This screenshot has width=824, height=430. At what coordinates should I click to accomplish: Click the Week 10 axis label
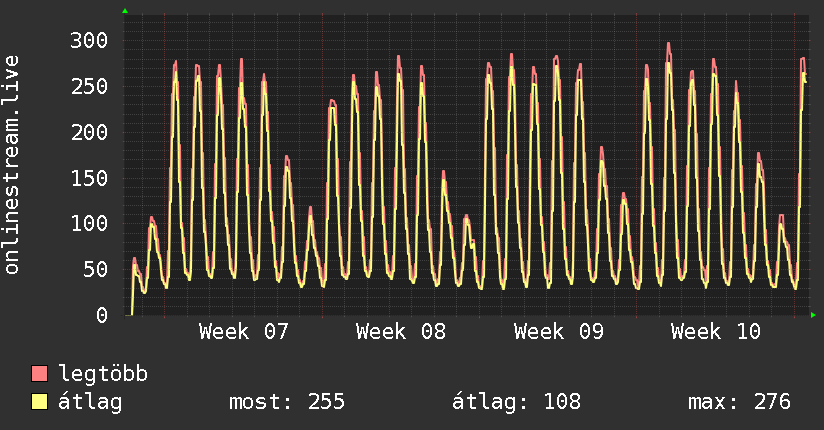(716, 332)
